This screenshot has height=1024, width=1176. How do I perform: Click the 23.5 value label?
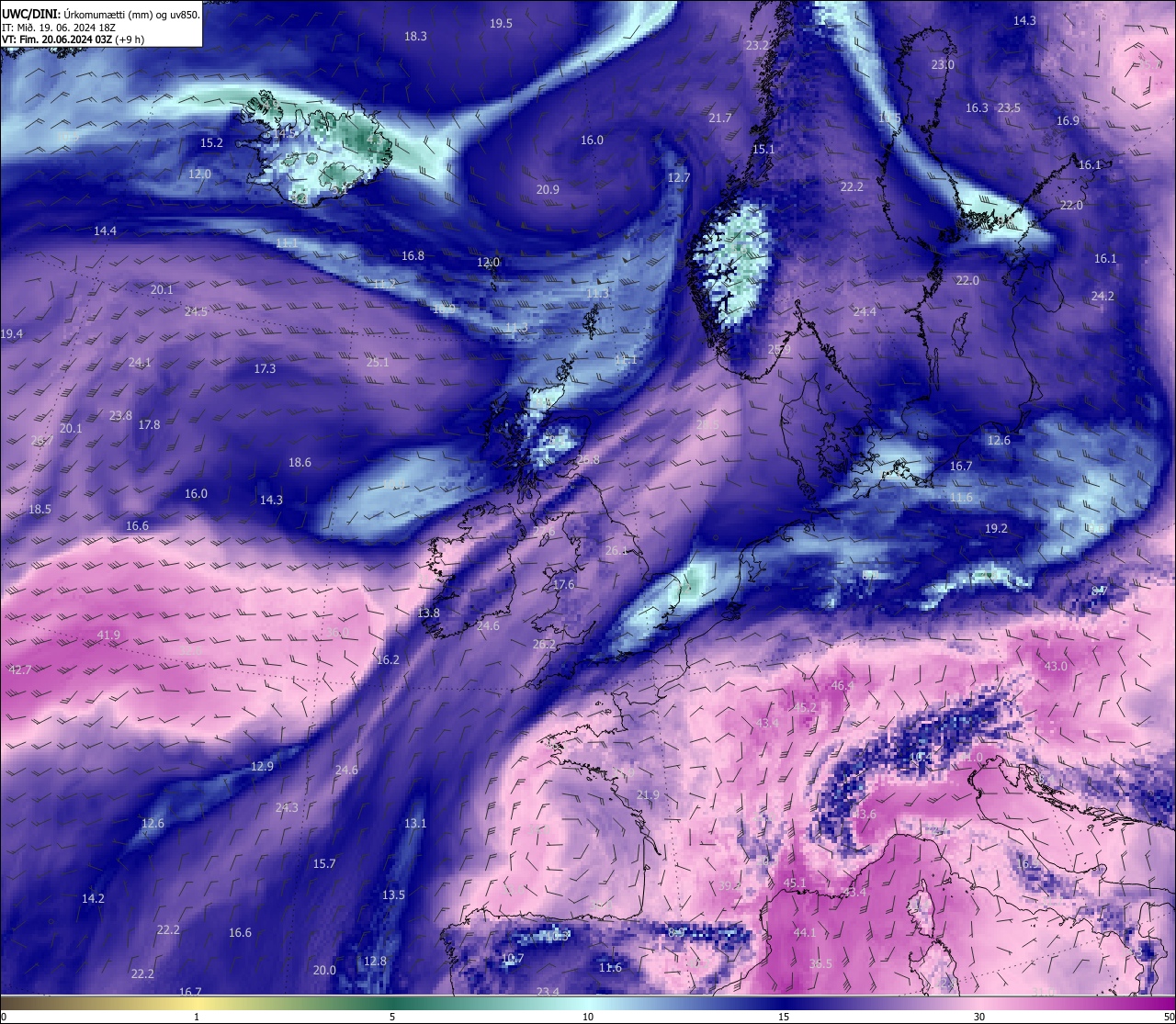[x=1009, y=108]
